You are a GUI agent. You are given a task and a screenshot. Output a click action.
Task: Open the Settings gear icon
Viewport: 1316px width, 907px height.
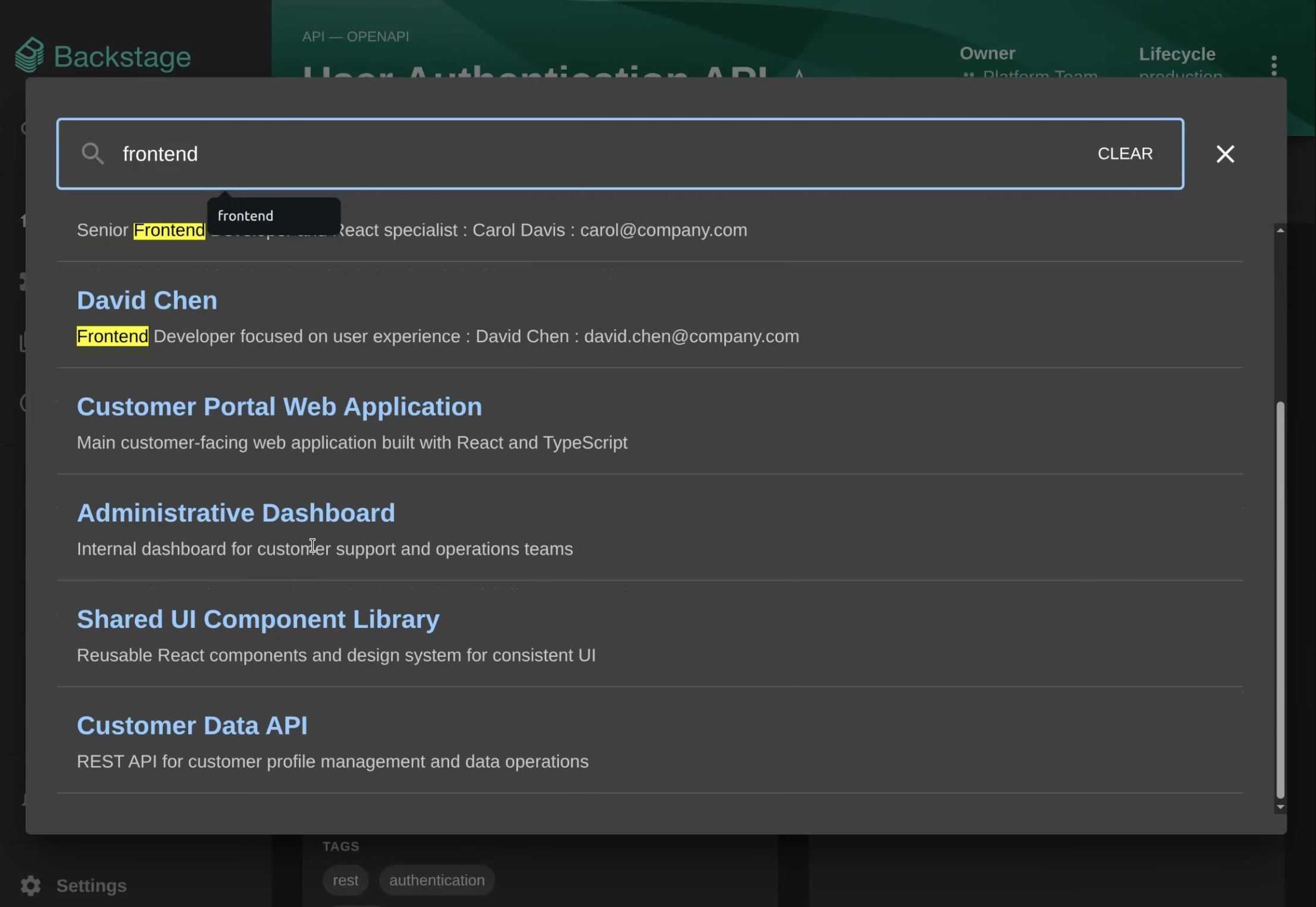[x=30, y=886]
